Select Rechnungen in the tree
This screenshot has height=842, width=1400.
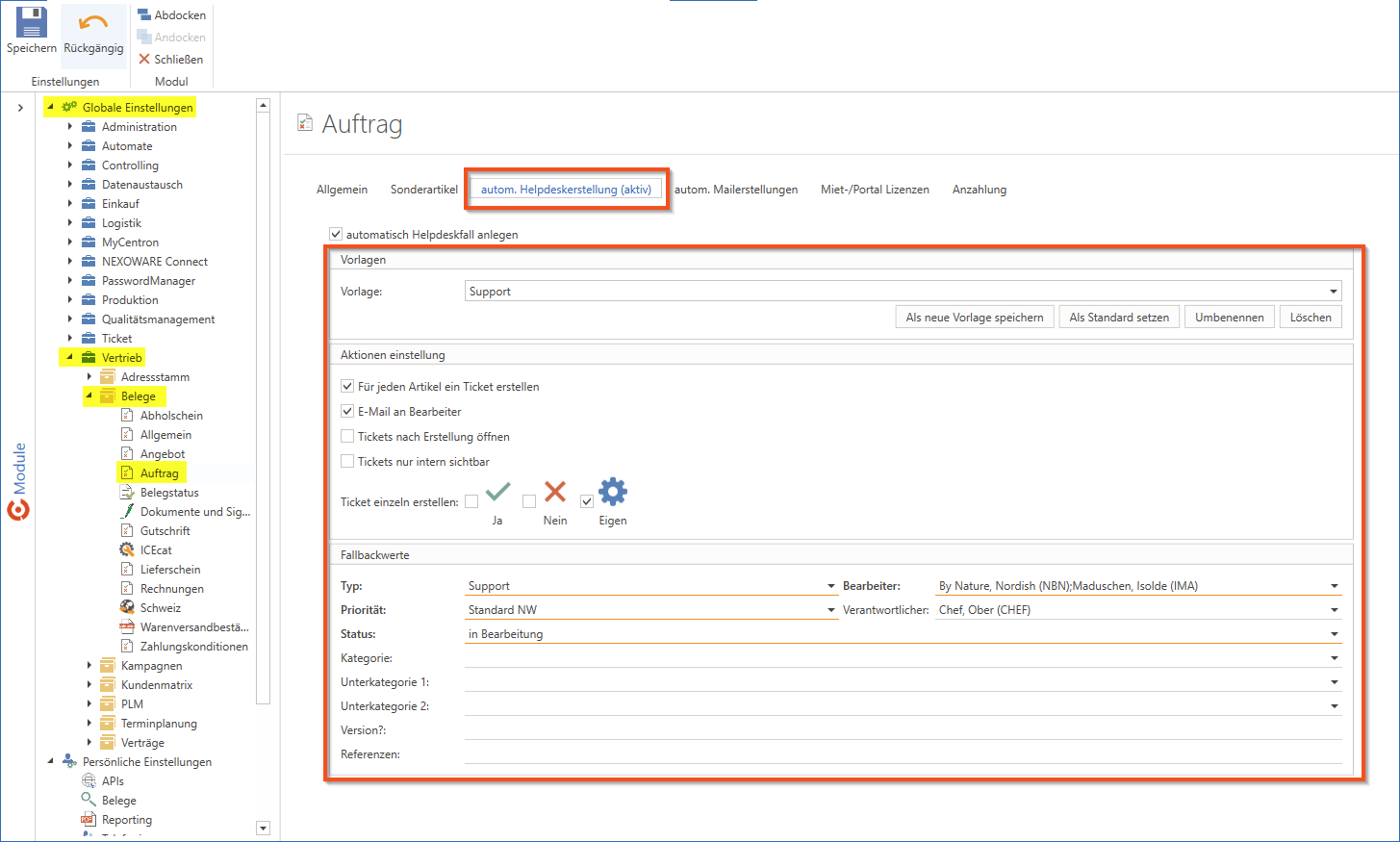click(172, 588)
